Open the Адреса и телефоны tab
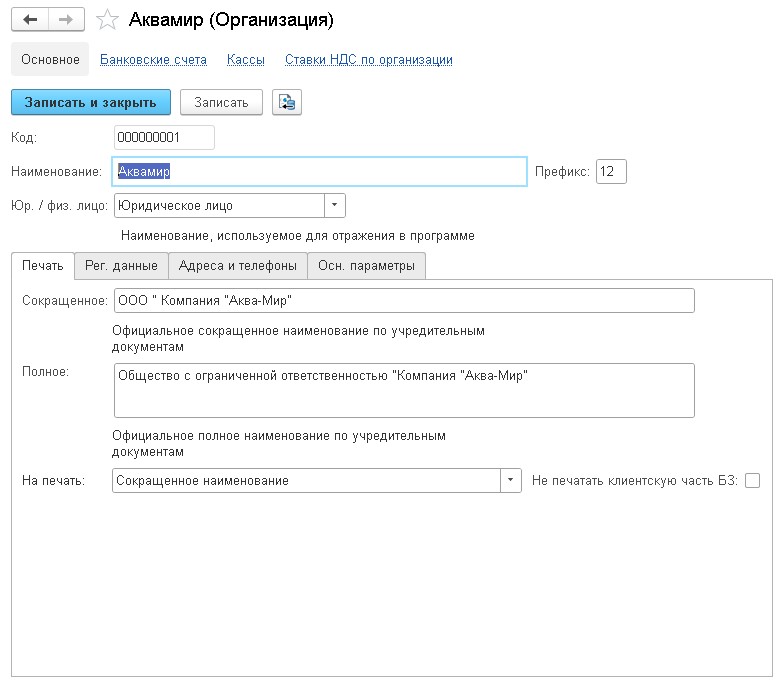The height and width of the screenshot is (688, 780). [x=237, y=265]
